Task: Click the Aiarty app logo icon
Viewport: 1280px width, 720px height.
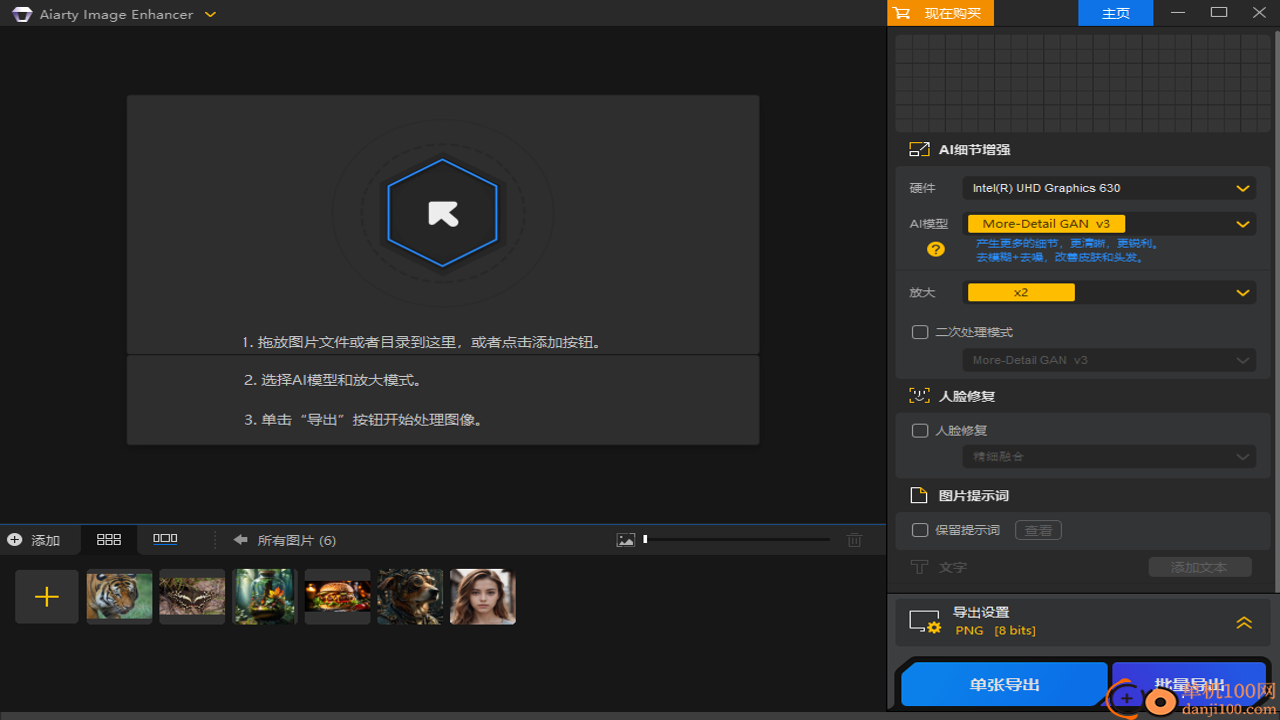Action: 22,14
